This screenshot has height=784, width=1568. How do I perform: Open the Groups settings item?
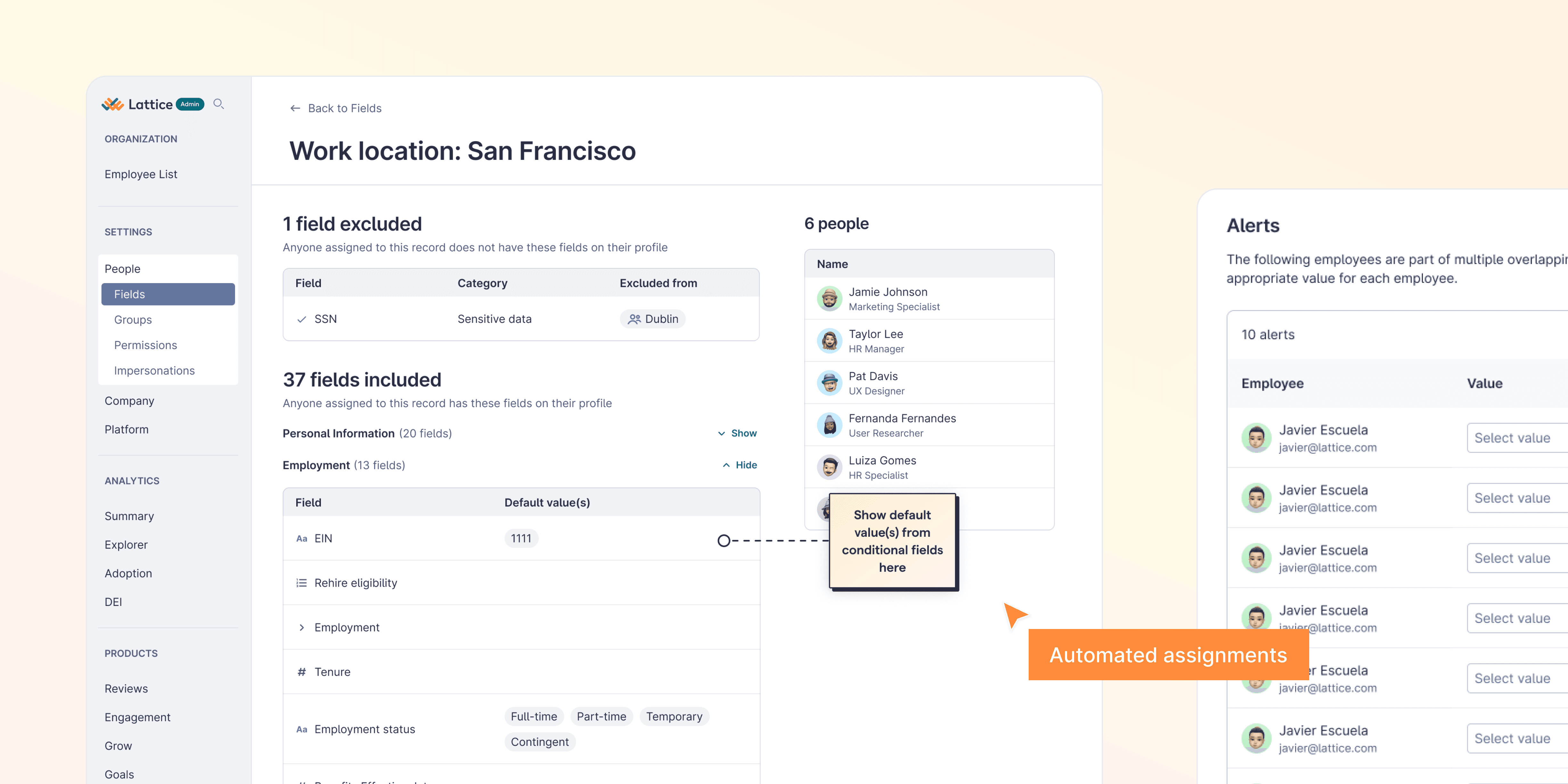point(133,320)
